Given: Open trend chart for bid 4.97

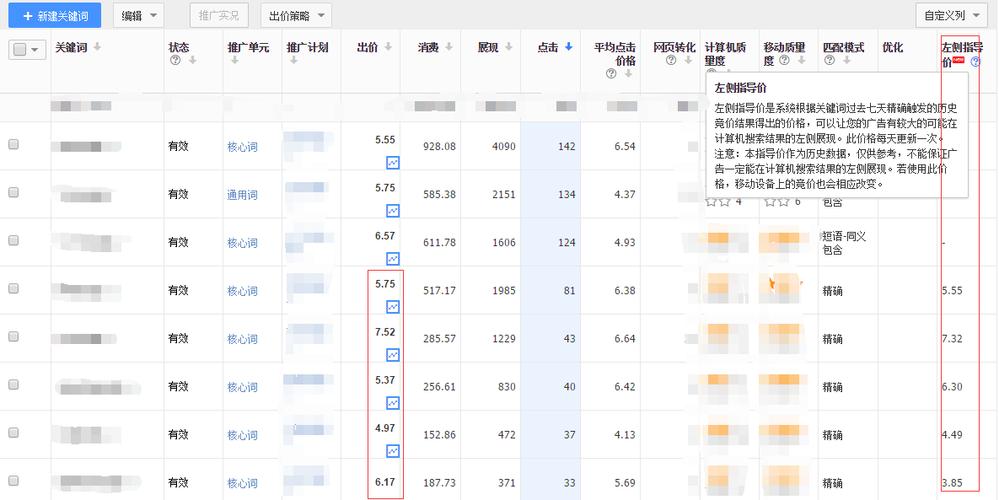Looking at the screenshot, I should (x=392, y=451).
